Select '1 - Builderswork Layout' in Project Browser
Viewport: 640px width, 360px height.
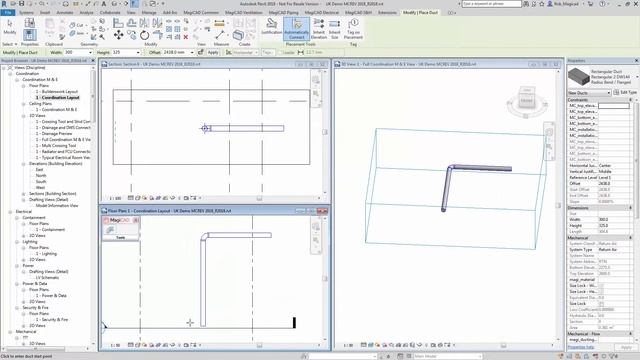(x=57, y=92)
